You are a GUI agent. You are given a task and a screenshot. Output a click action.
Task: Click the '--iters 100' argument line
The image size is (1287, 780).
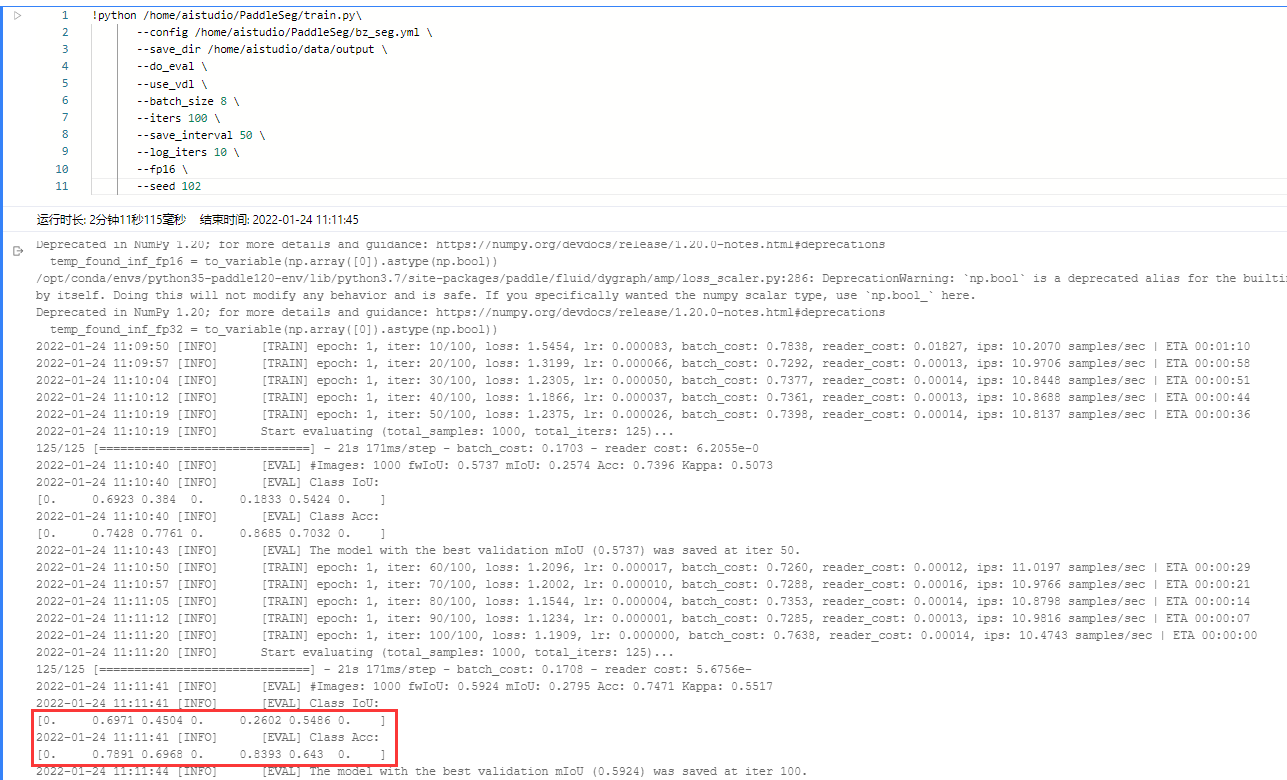pyautogui.click(x=178, y=118)
